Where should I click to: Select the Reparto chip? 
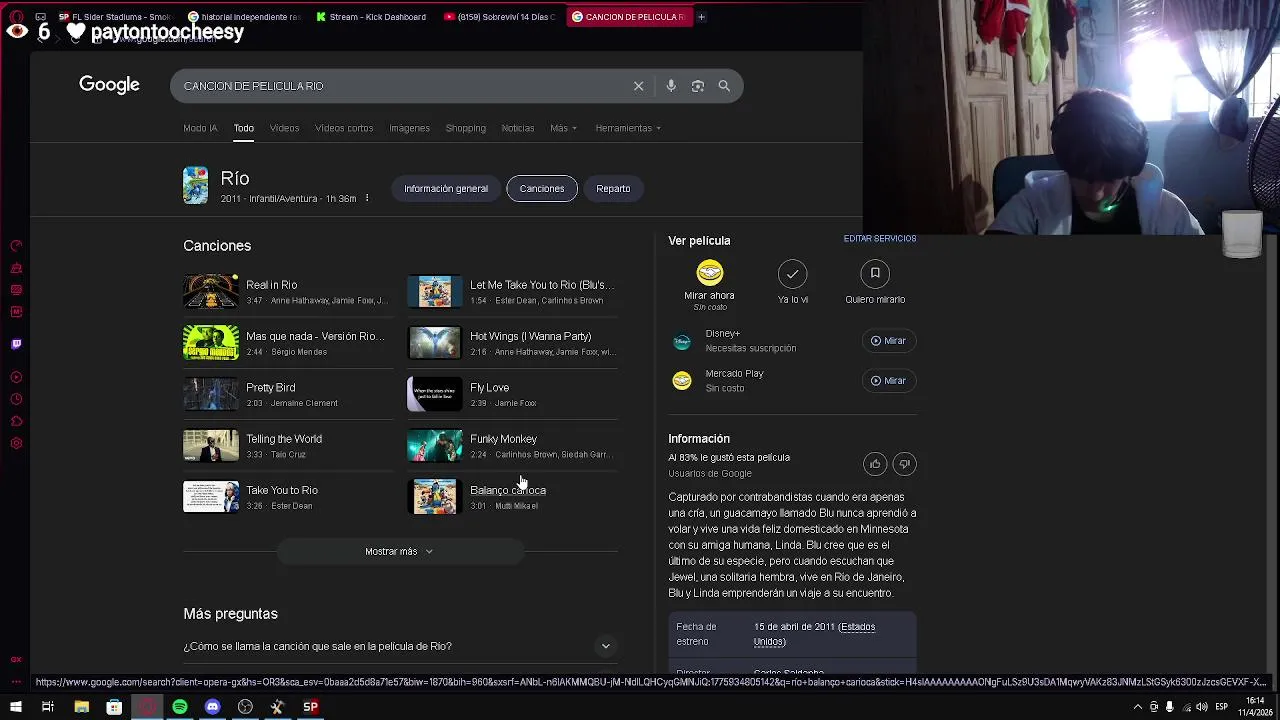(x=613, y=188)
